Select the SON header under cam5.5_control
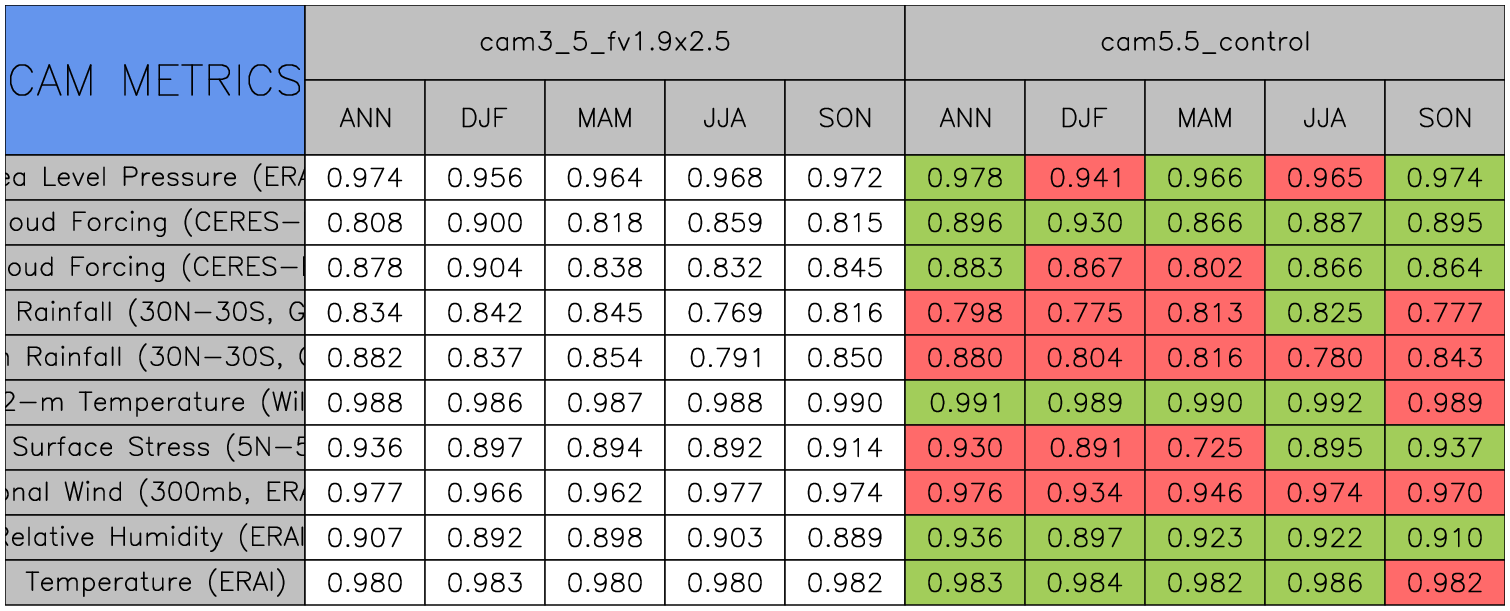Viewport: 1510px width, 611px height. click(1445, 118)
